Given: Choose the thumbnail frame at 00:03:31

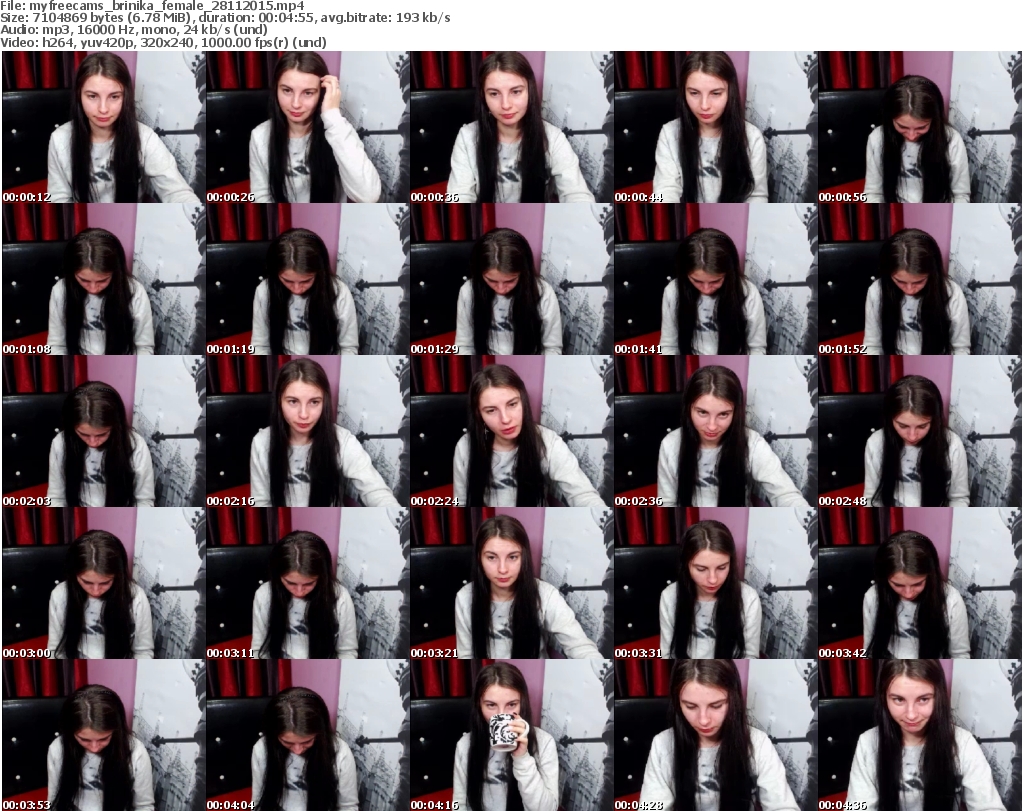Looking at the screenshot, I should (715, 583).
